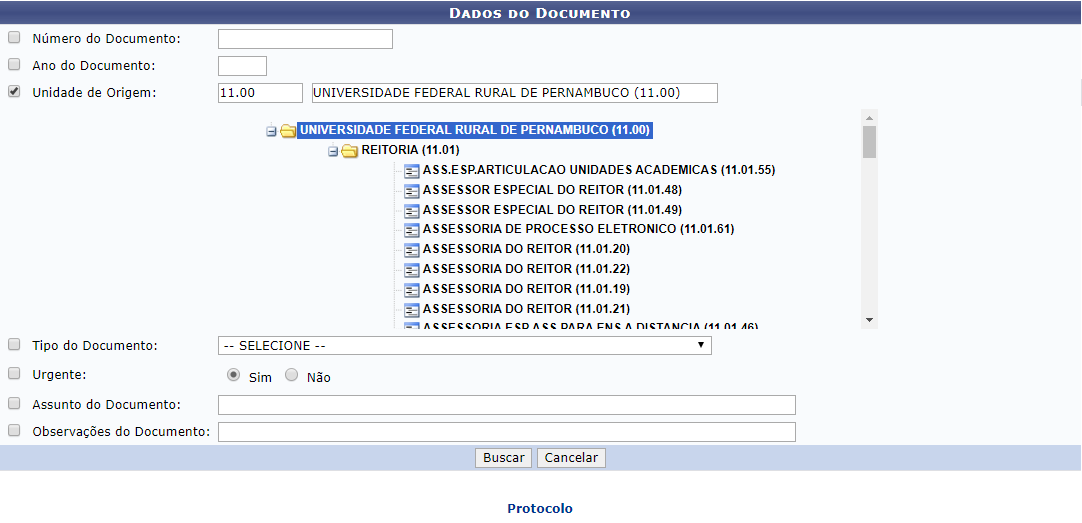Select UNIVERSIDADE FEDERAL RURAL DE PERNAMBUCO (11.00) in tree
Viewport: 1082px width, 523px height.
475,130
